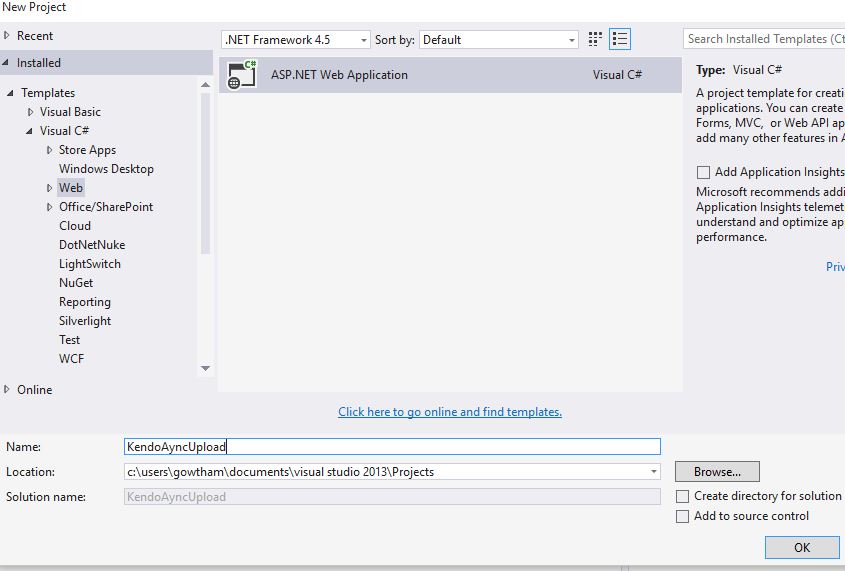This screenshot has height=571, width=845.
Task: Click the tree scrollbar down arrow
Action: (205, 368)
